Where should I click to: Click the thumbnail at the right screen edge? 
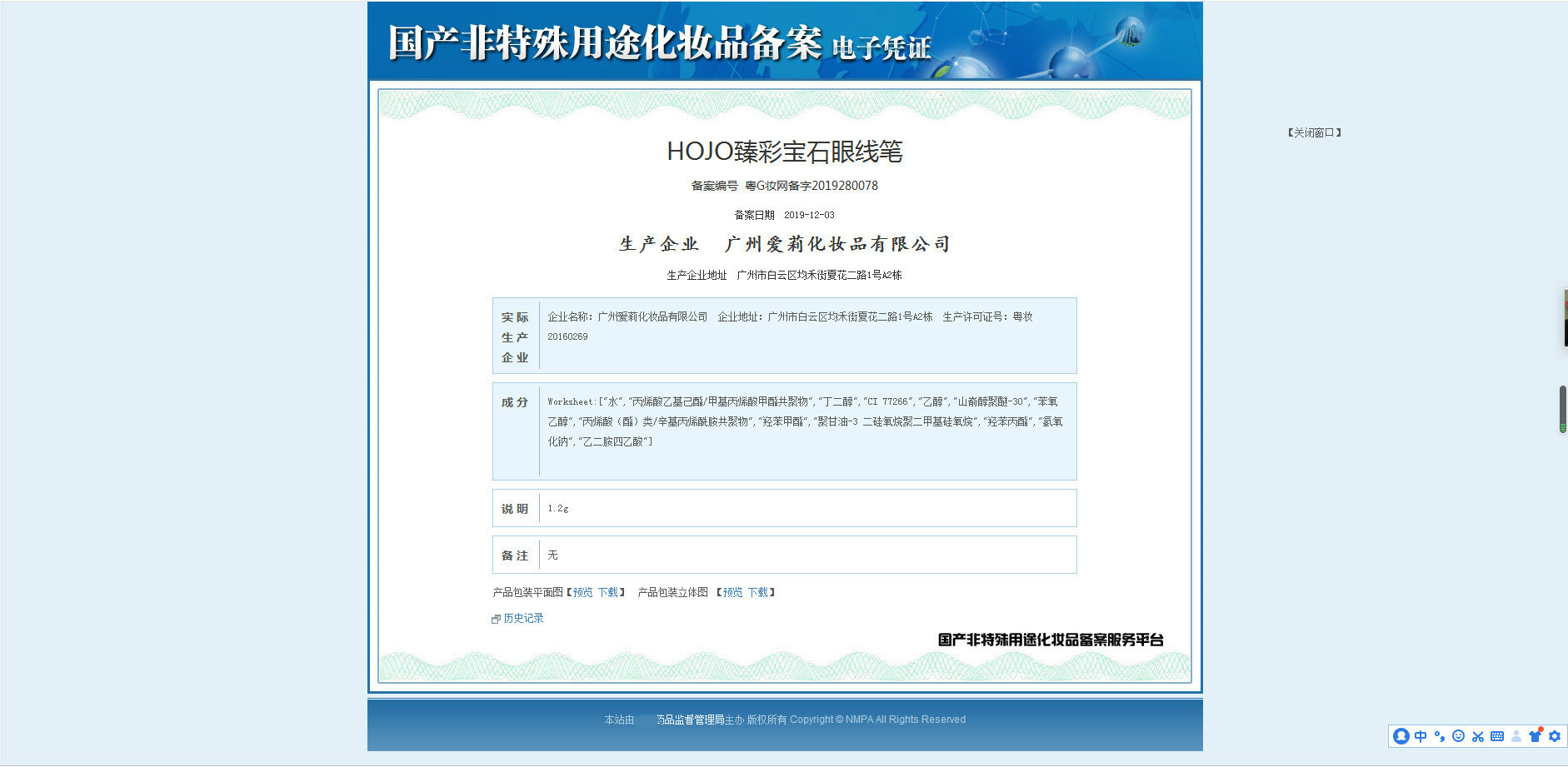pos(1566,318)
